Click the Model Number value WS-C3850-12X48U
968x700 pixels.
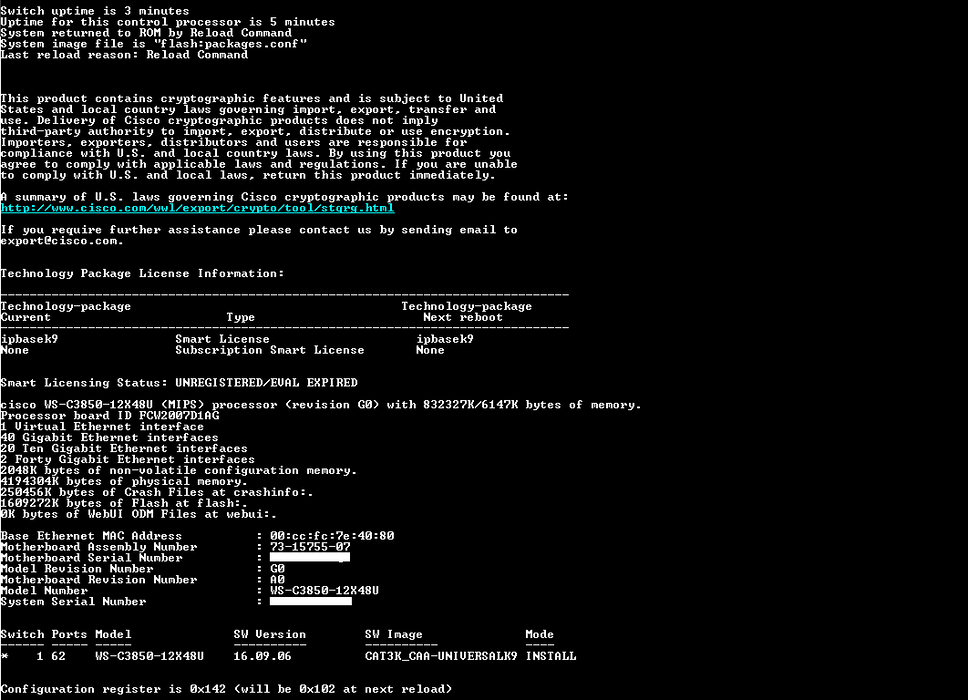[324, 591]
